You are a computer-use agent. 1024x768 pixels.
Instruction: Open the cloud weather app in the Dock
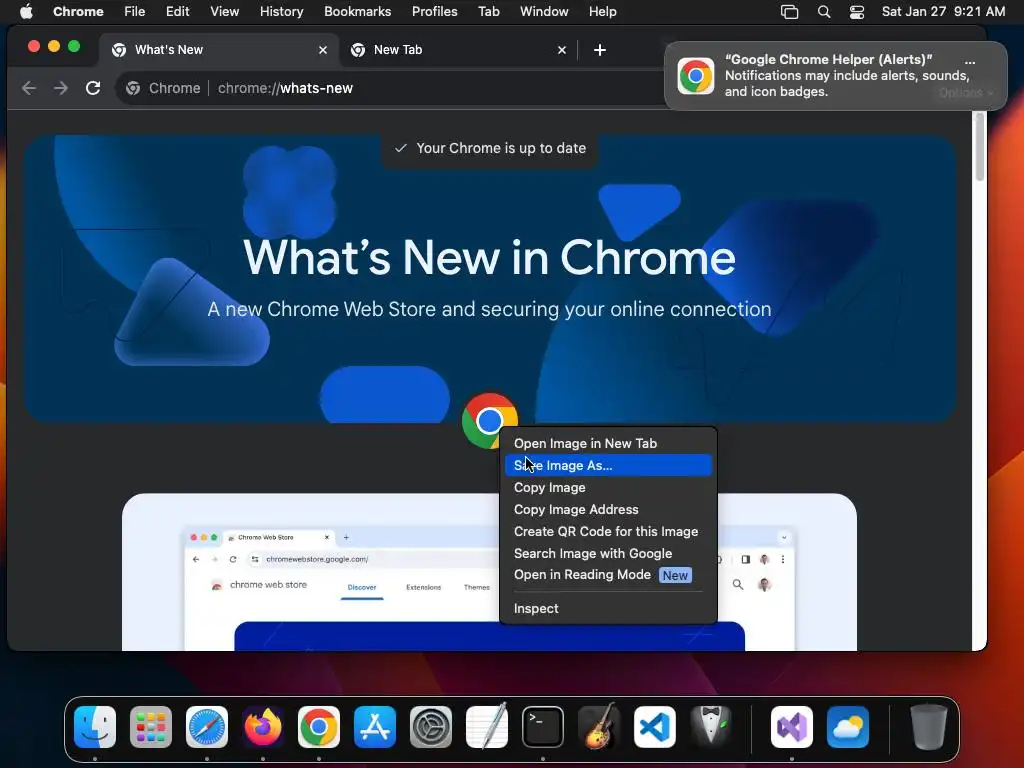point(848,727)
